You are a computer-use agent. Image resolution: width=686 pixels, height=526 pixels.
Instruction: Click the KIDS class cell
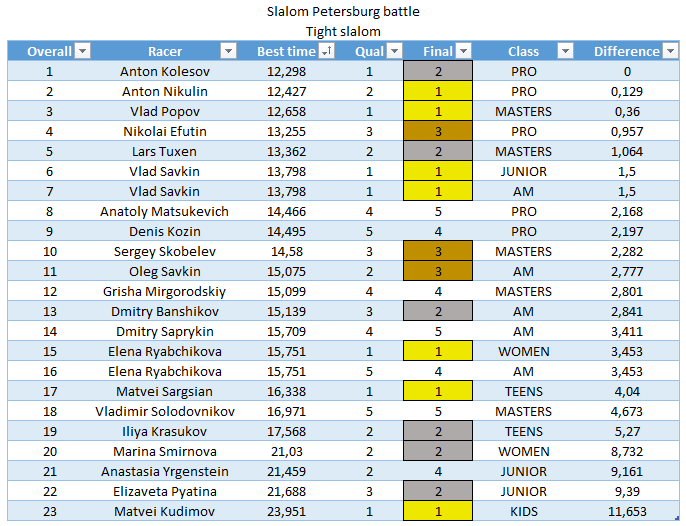[x=523, y=511]
